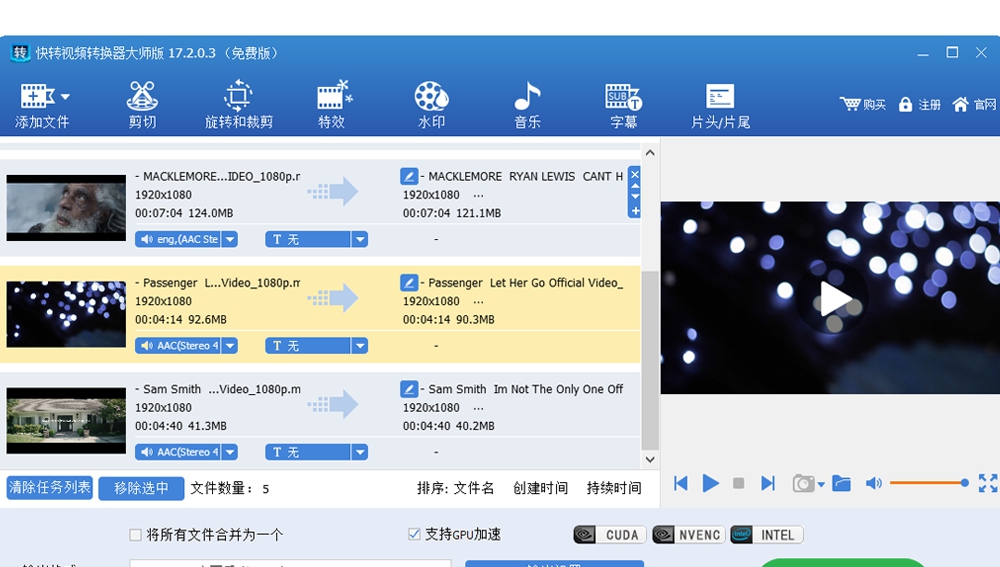
Task: Edit output name for Passenger file
Action: (409, 283)
